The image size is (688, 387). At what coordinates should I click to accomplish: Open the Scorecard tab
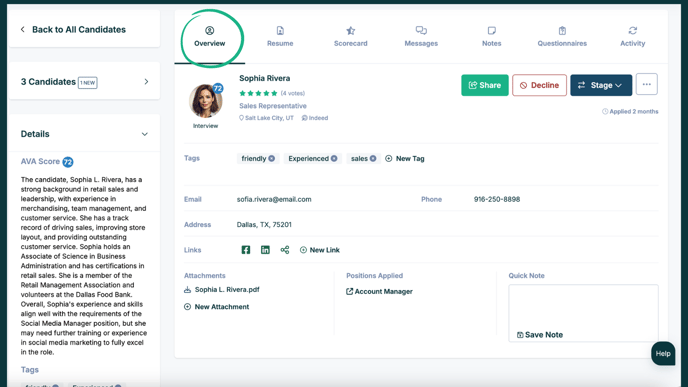click(x=351, y=37)
